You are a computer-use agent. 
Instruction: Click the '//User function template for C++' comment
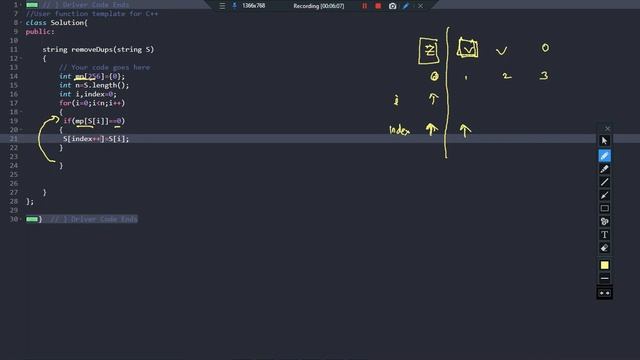92,13
